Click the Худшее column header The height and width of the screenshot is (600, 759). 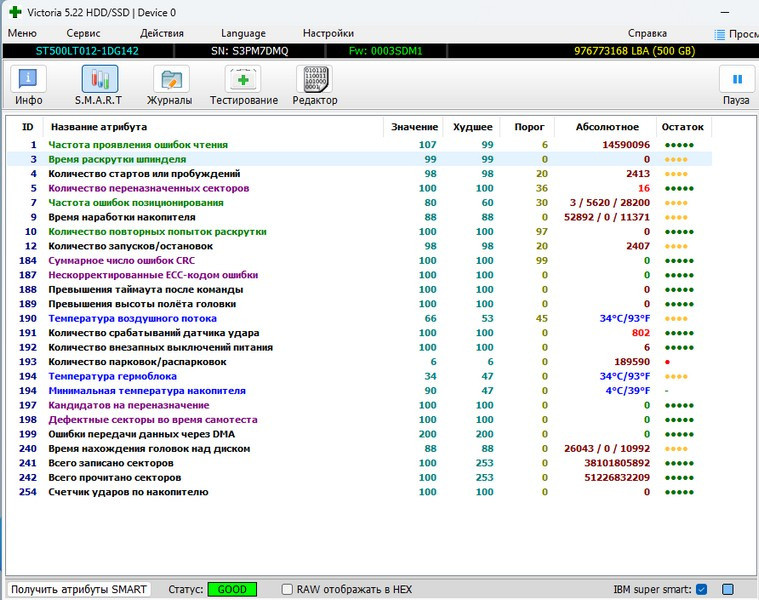(472, 127)
